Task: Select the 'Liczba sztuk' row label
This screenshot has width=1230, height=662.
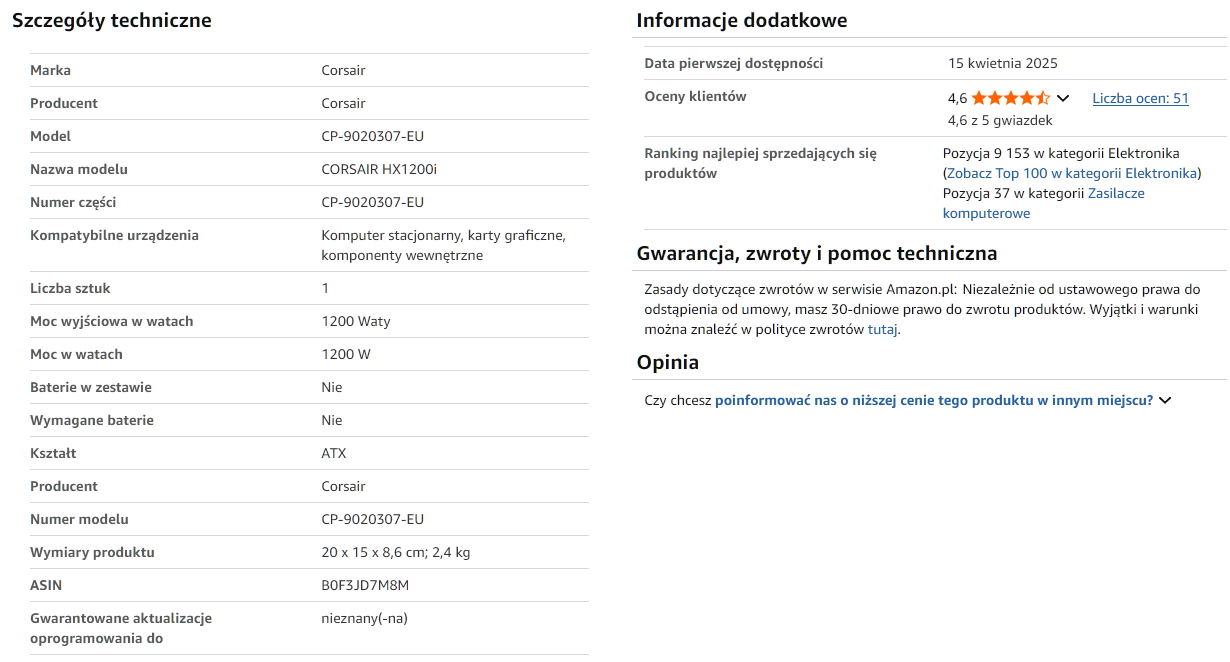Action: [70, 288]
